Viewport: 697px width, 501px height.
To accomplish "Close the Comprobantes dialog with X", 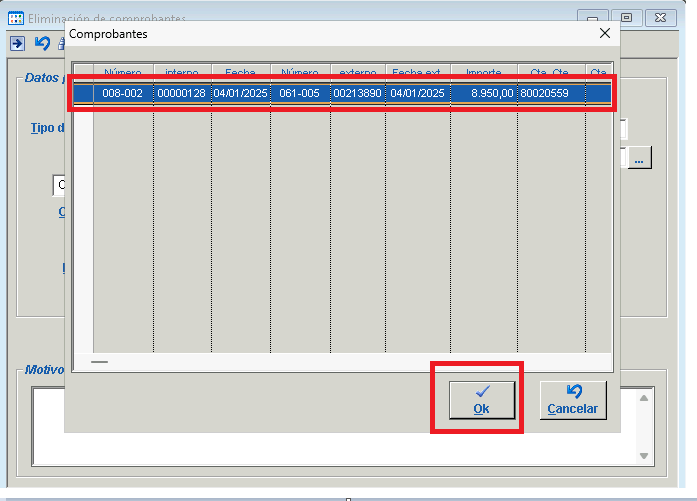I will tap(604, 33).
